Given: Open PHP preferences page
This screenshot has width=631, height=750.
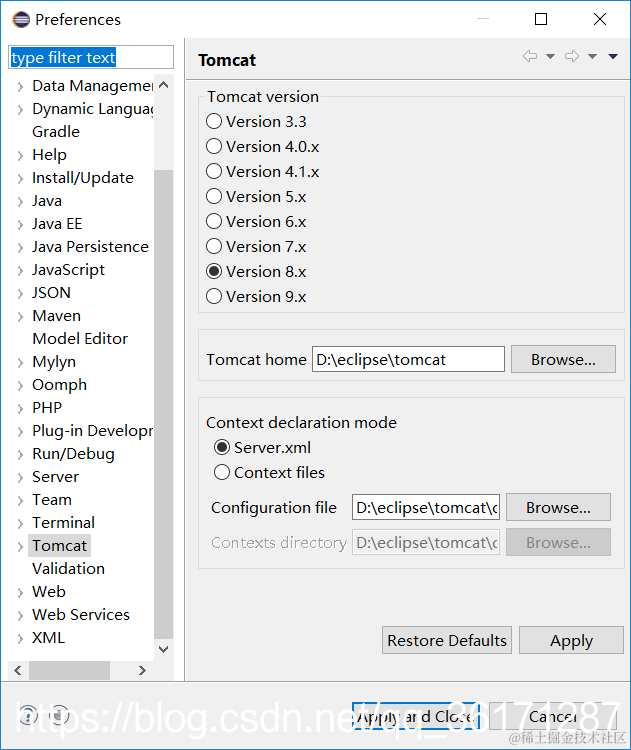Looking at the screenshot, I should [x=47, y=408].
